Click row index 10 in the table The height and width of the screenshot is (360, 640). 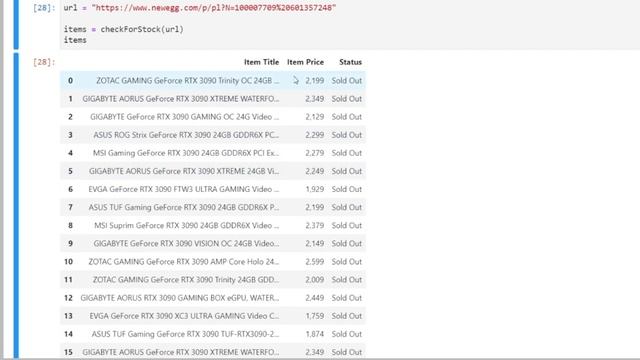click(68, 262)
